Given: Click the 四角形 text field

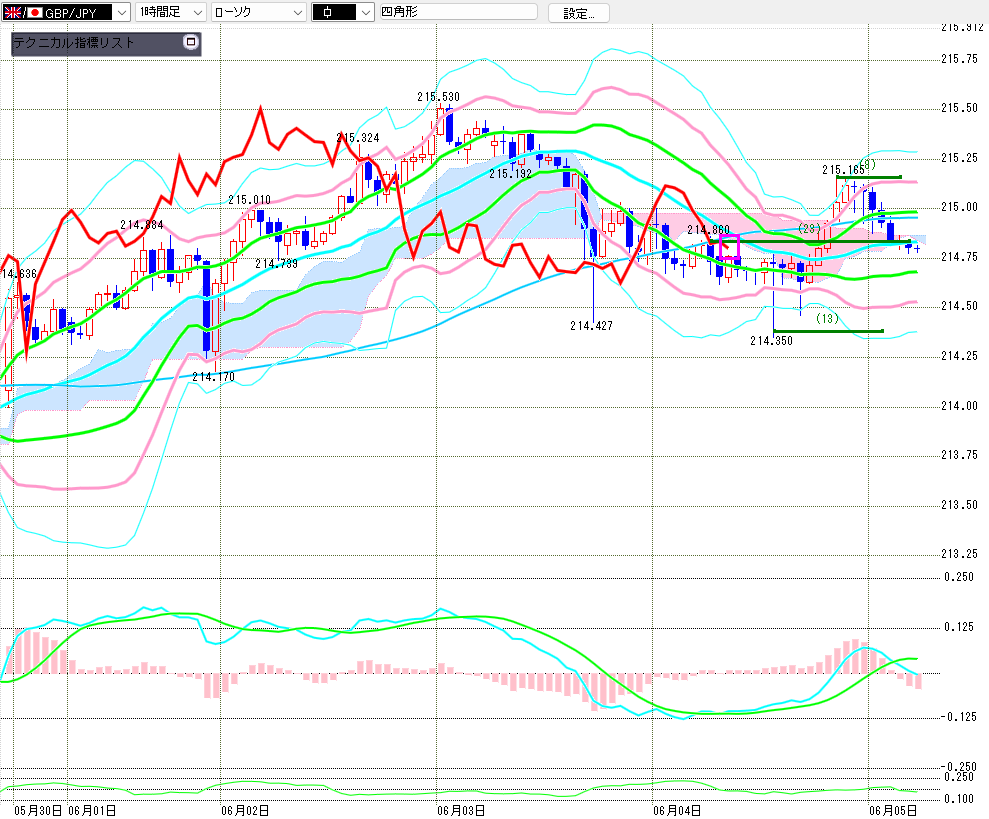Looking at the screenshot, I should pyautogui.click(x=459, y=11).
